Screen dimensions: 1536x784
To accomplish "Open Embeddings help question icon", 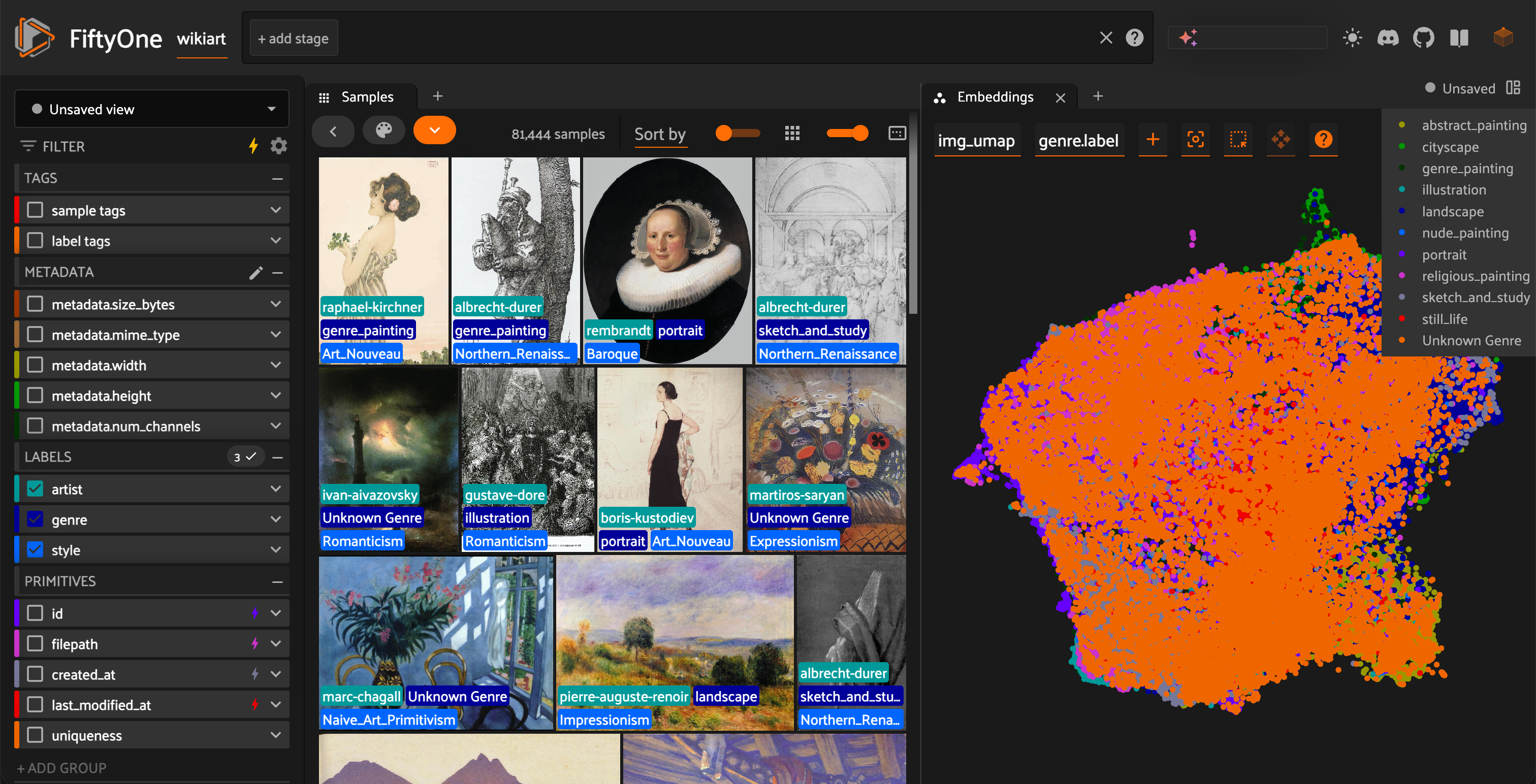I will [1323, 140].
